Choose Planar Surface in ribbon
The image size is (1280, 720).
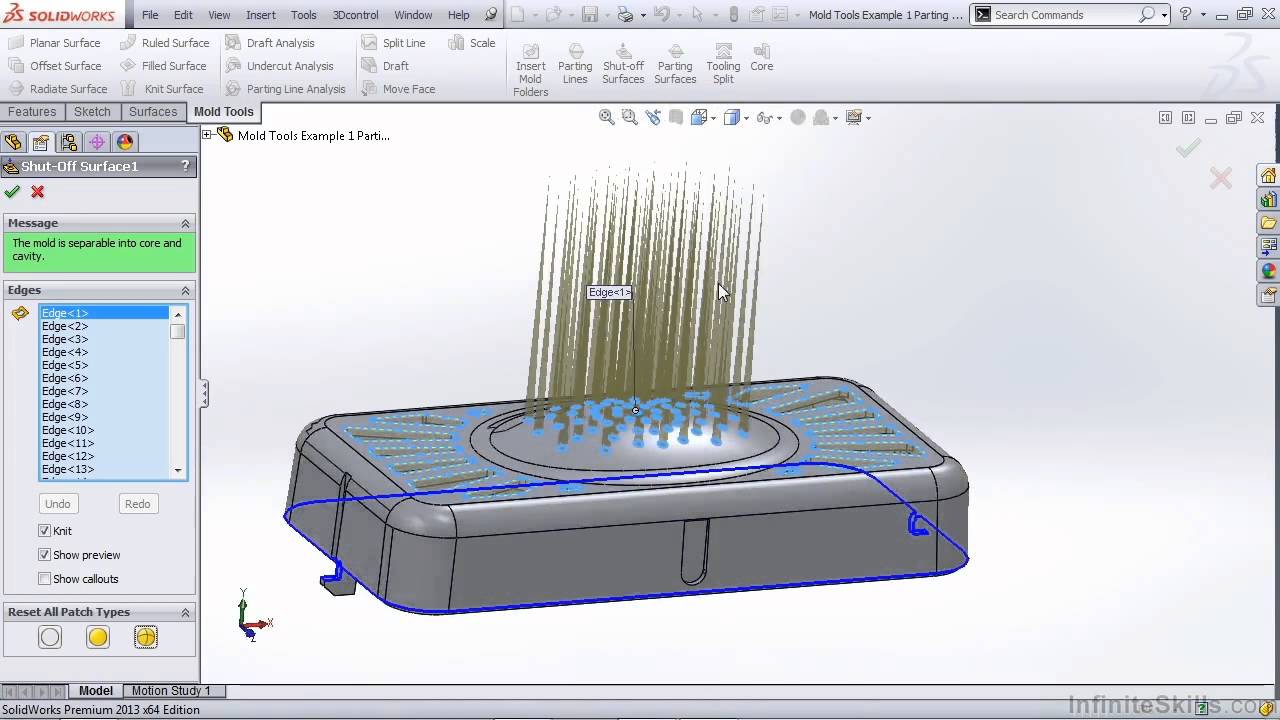click(x=54, y=43)
